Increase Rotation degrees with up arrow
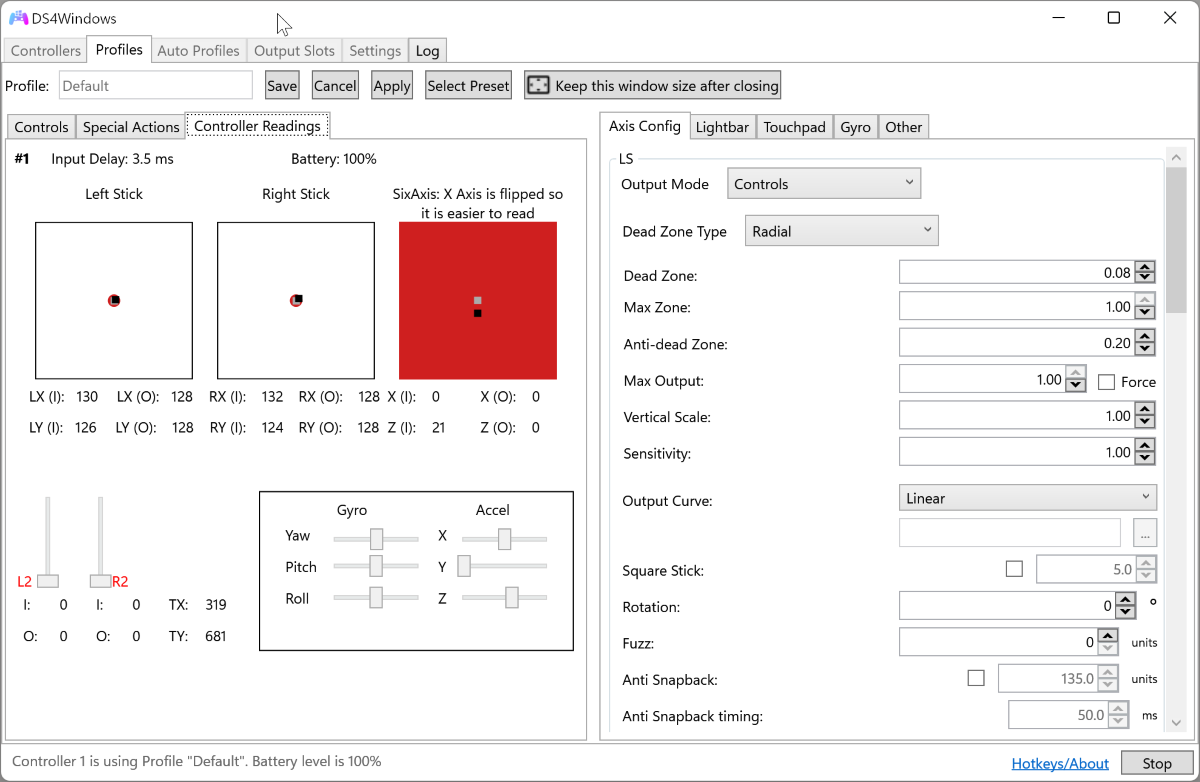 [x=1125, y=600]
